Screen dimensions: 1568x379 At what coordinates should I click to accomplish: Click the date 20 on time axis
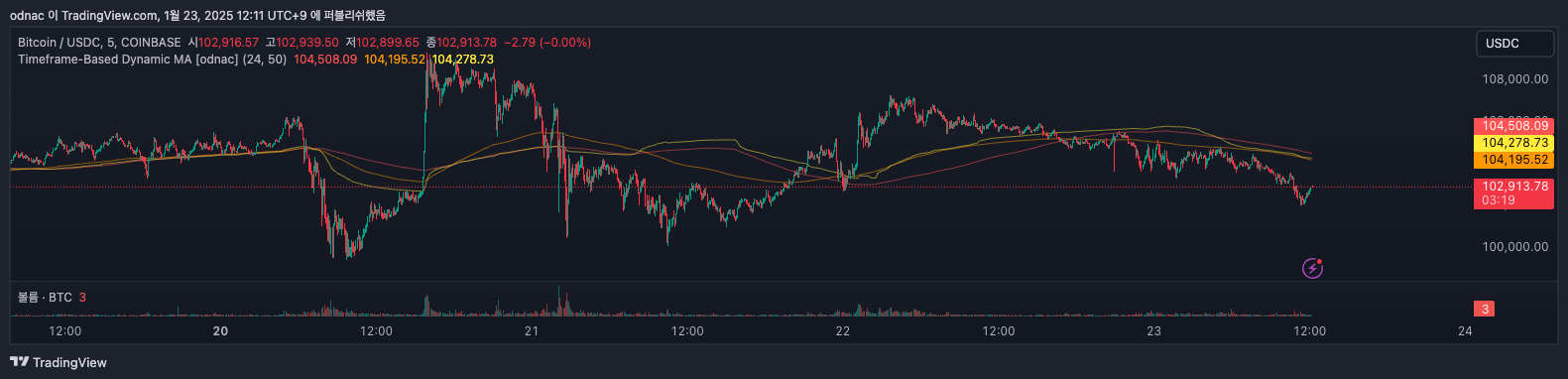[220, 331]
